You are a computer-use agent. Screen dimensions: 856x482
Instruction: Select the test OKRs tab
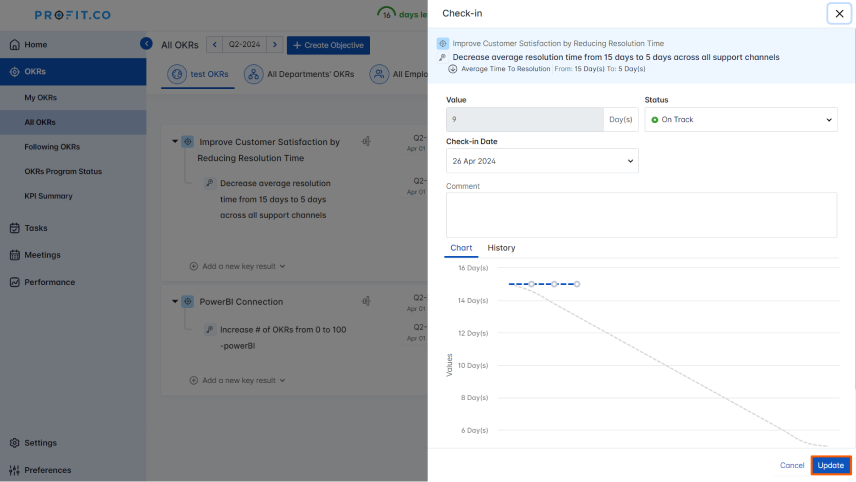(198, 74)
